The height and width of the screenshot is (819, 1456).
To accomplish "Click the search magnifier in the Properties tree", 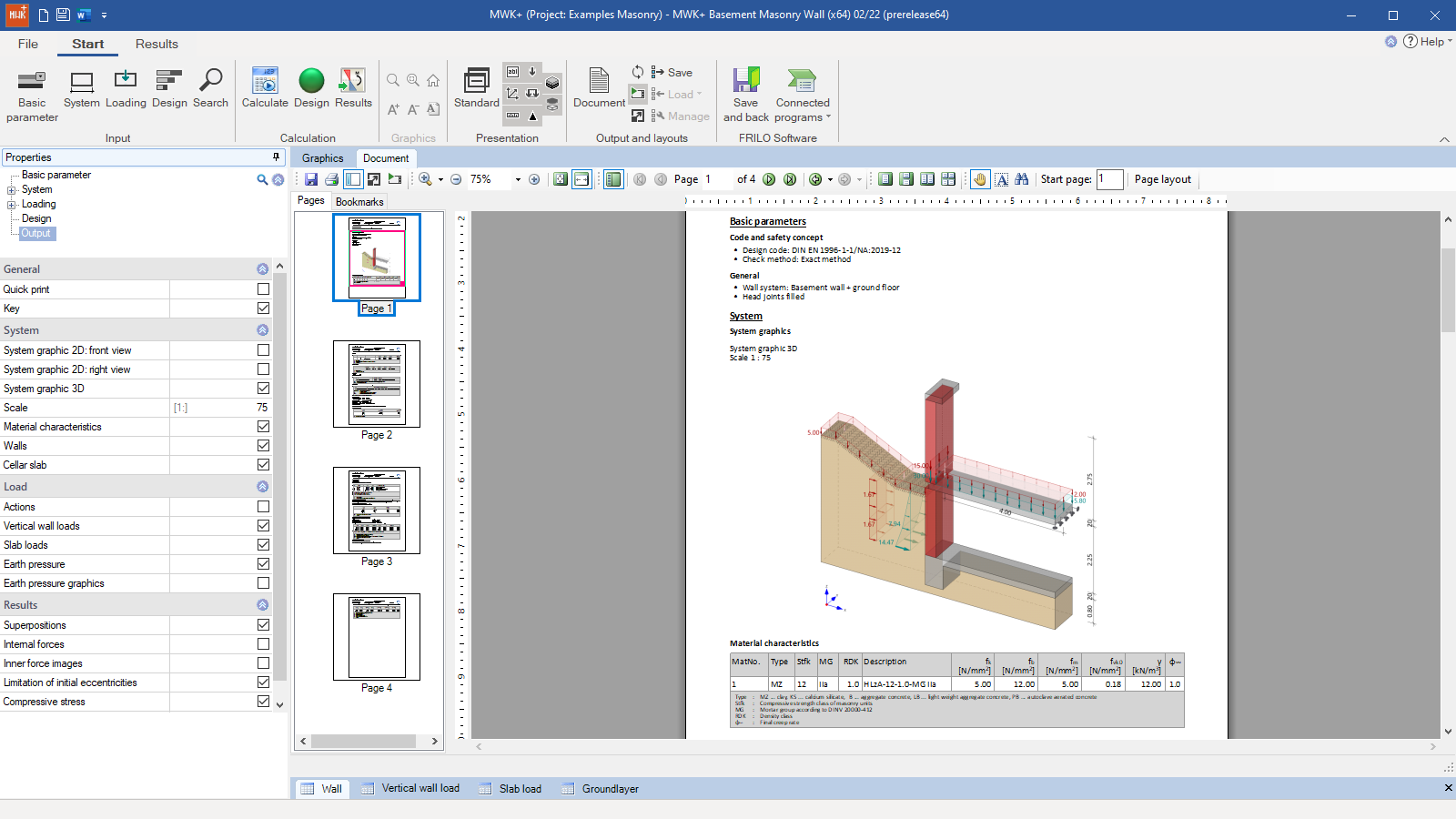I will (x=262, y=180).
